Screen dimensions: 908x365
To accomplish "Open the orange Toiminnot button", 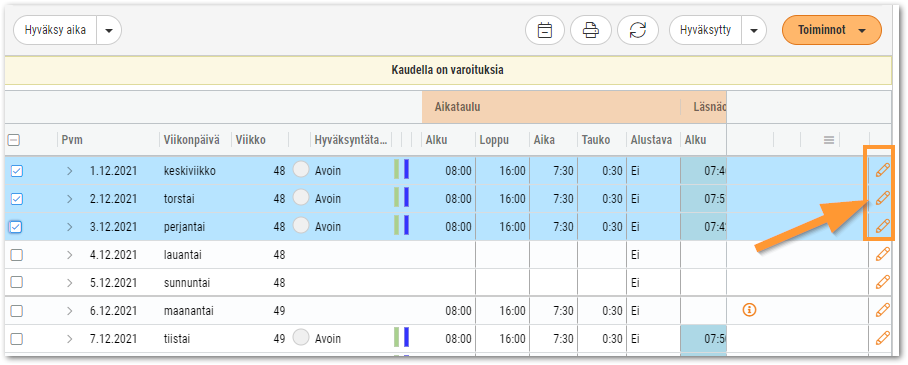I will pos(832,30).
